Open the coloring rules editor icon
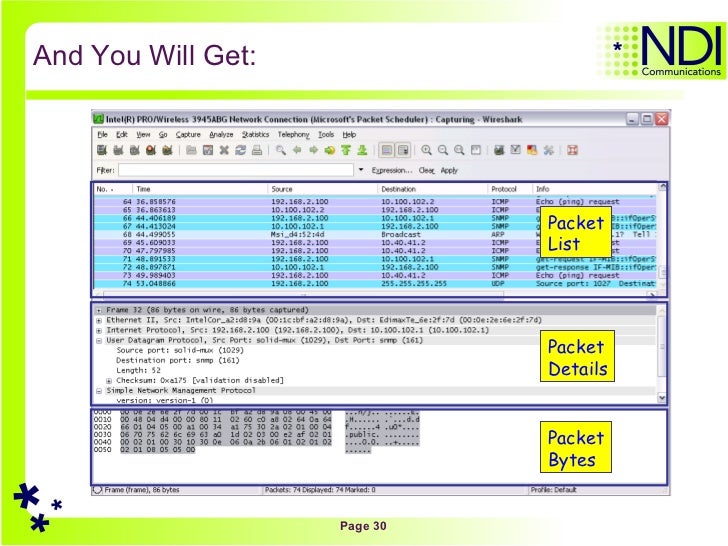The width and height of the screenshot is (728, 546). pyautogui.click(x=532, y=150)
